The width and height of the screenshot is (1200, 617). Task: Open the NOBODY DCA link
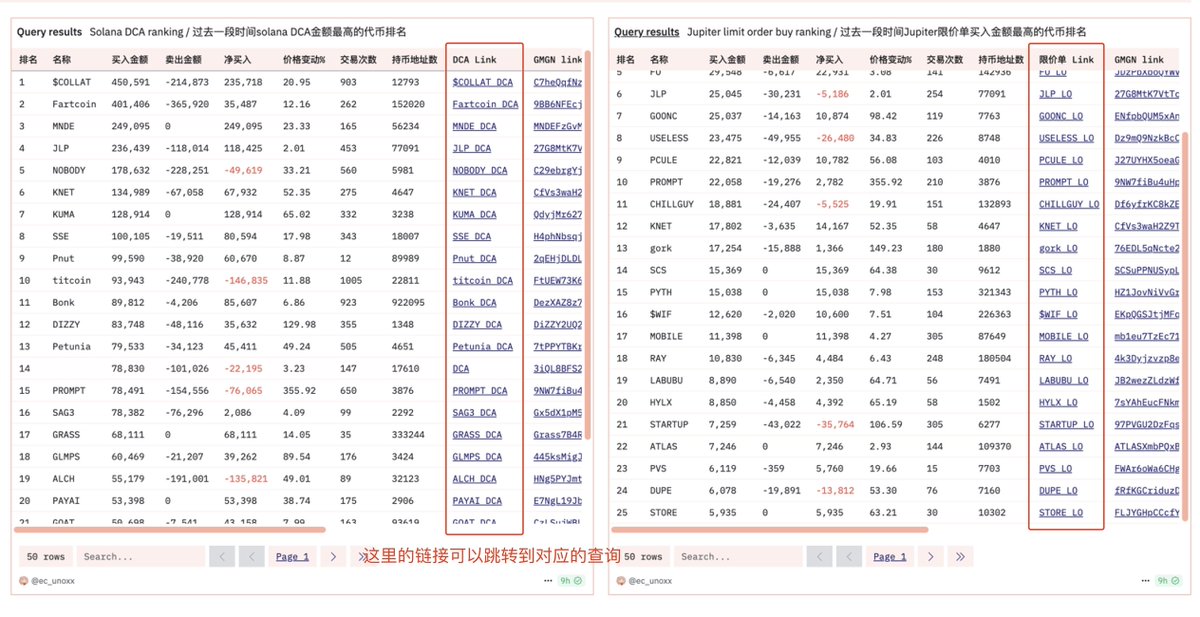point(480,170)
